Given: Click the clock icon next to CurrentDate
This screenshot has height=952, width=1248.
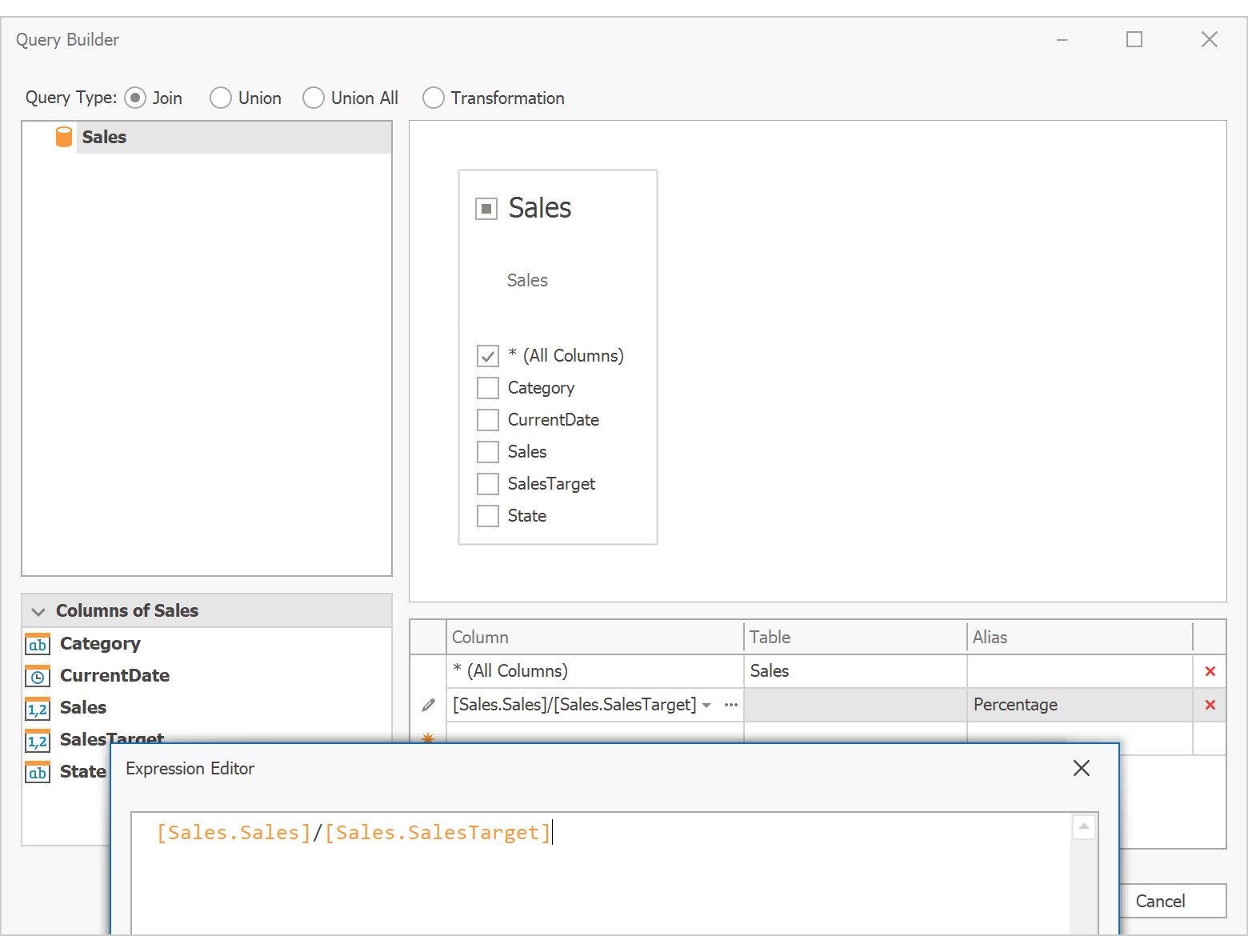Looking at the screenshot, I should (x=37, y=676).
